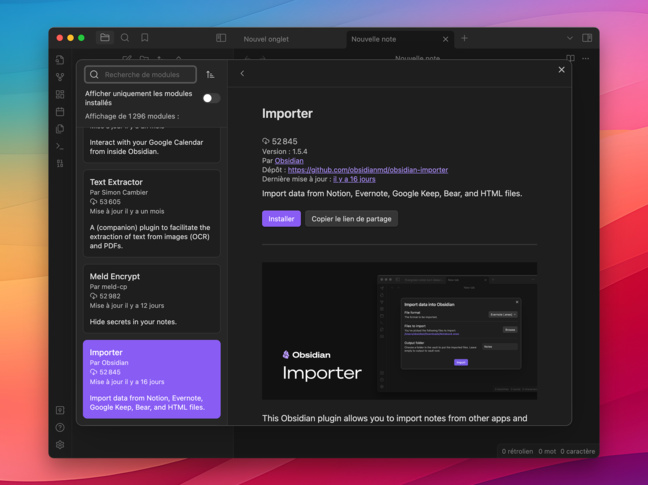Open the github obsidian-importer repository link
This screenshot has width=648, height=485.
tap(368, 170)
